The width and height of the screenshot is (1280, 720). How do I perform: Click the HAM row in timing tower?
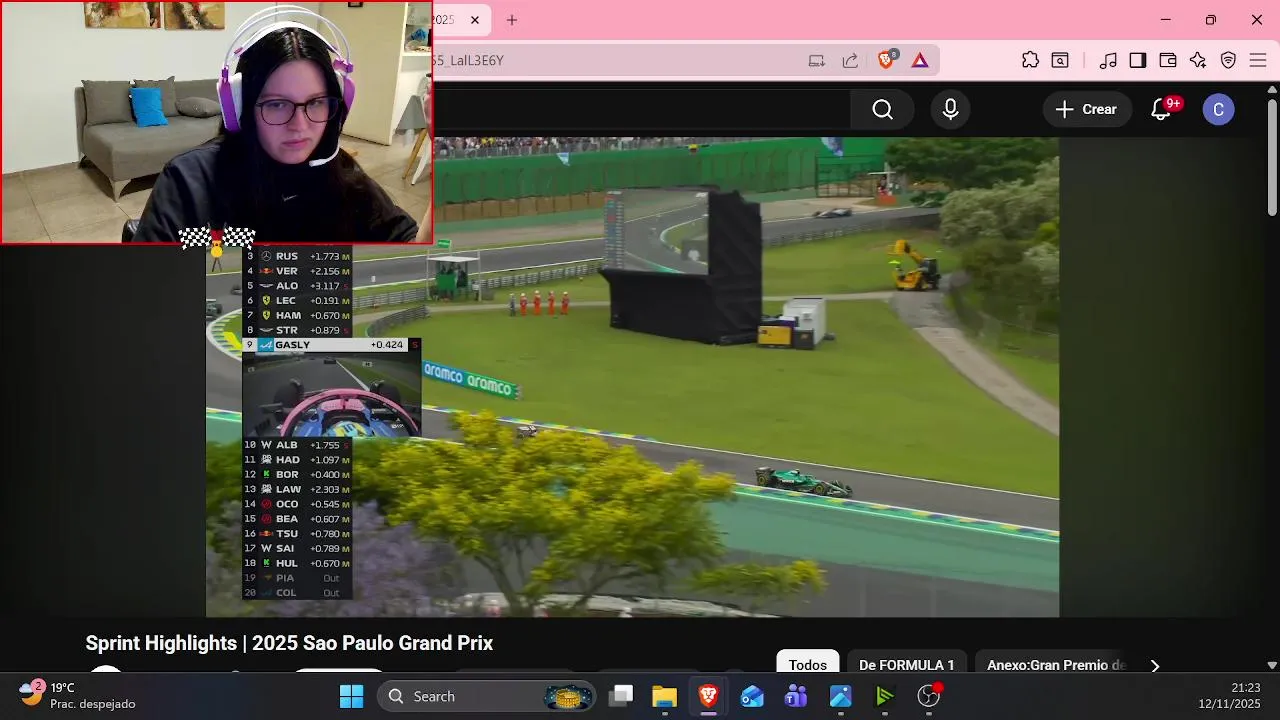297,316
